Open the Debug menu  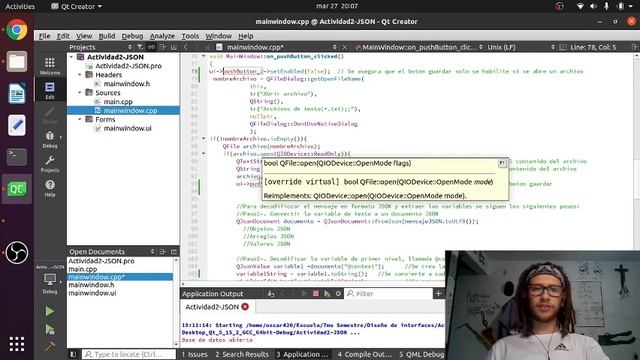[x=132, y=36]
